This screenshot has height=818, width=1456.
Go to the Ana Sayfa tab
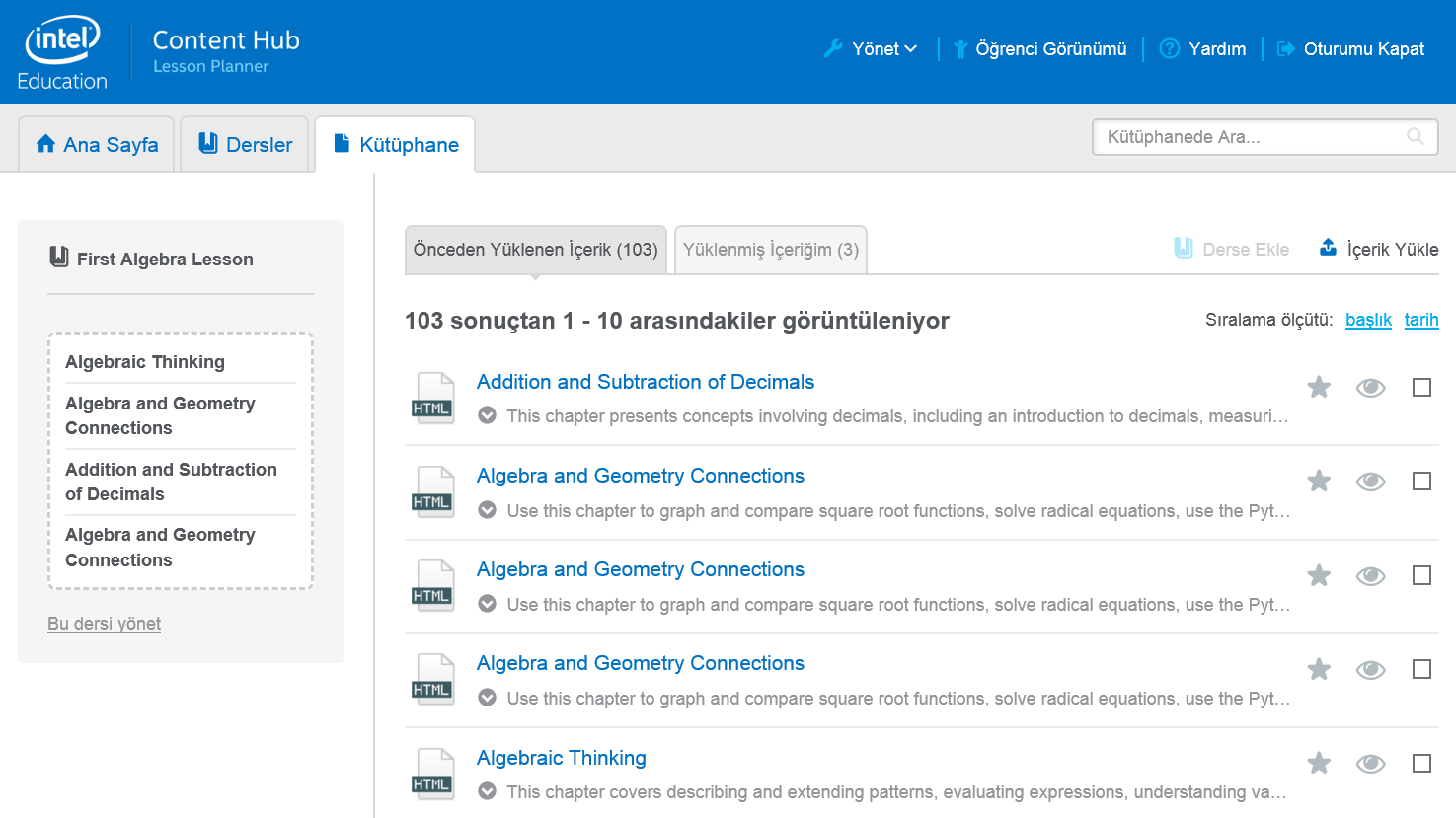tap(97, 144)
